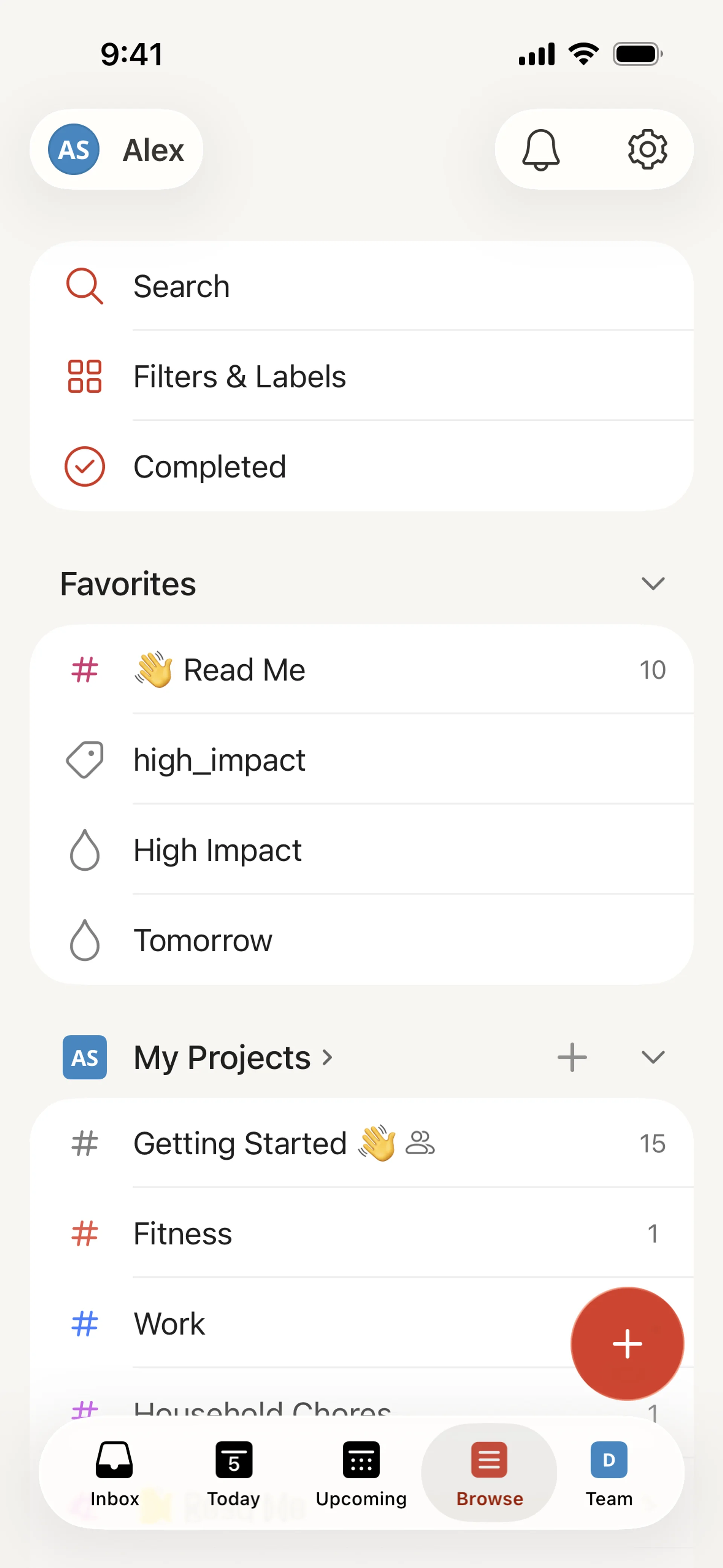Collapse the My Projects list
Screen dimensions: 723x1568
click(653, 1057)
